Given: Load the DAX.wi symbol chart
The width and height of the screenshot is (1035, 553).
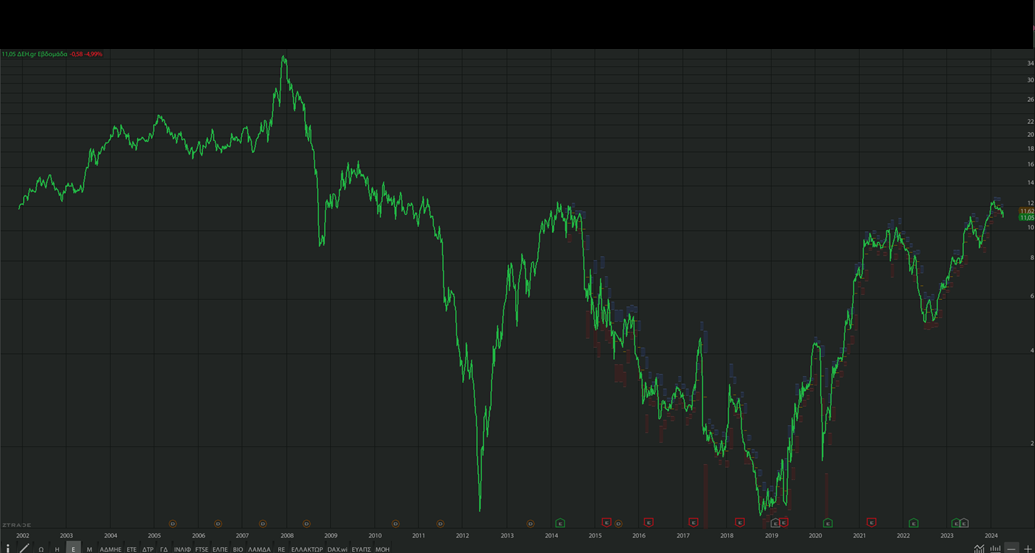Looking at the screenshot, I should pyautogui.click(x=337, y=549).
